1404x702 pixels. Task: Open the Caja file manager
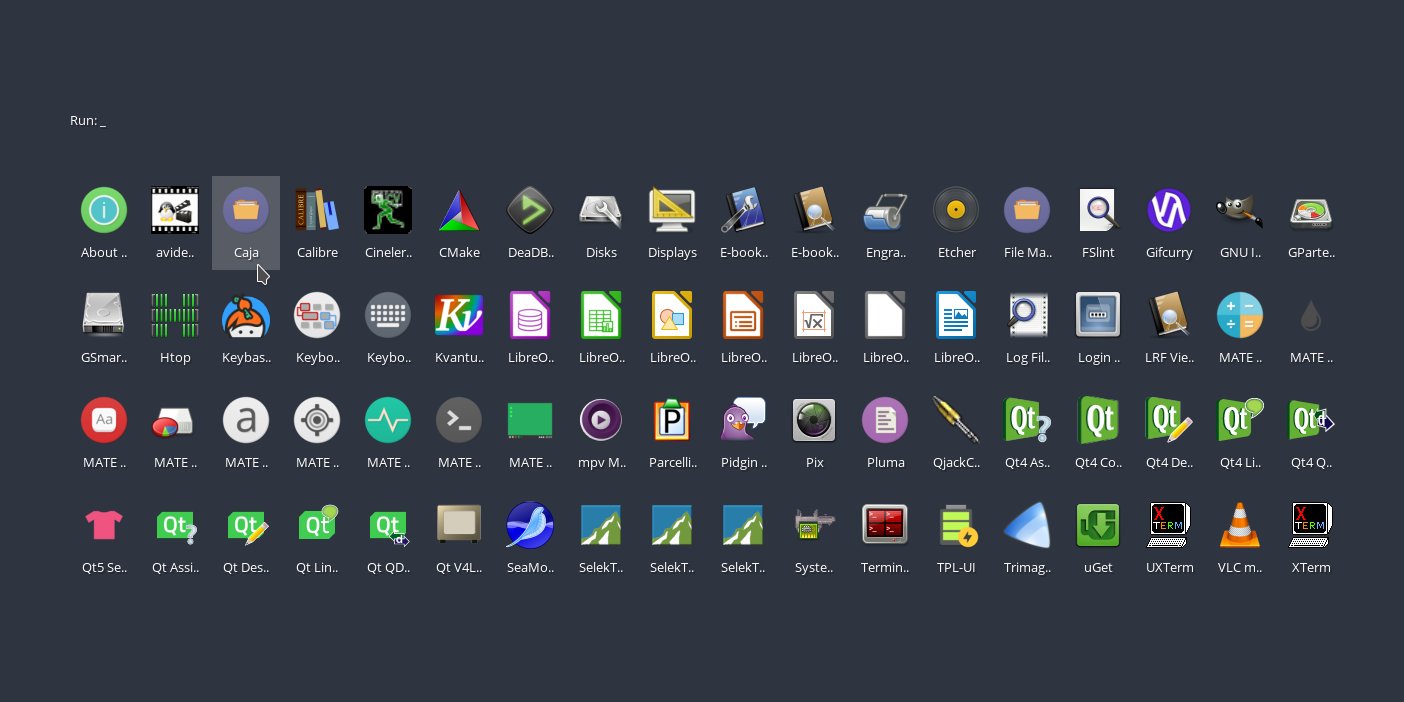(x=246, y=223)
